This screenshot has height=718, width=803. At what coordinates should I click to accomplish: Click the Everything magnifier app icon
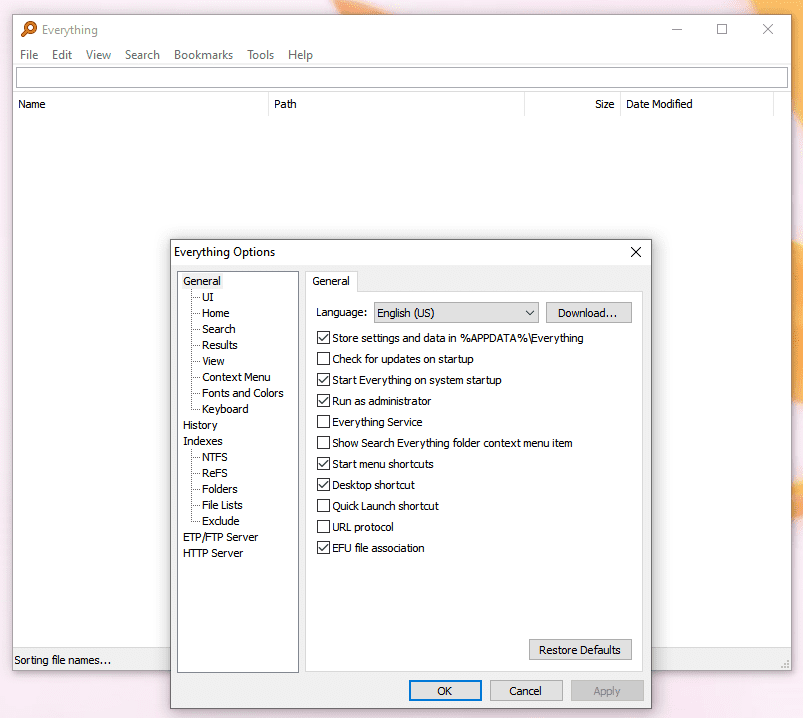pos(29,29)
